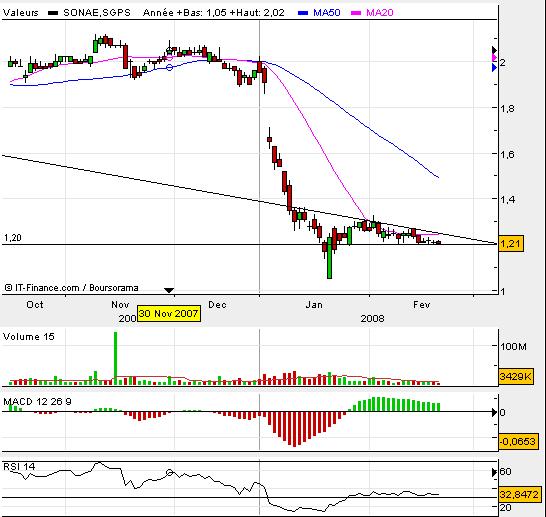Click the 100M volume axis label
This screenshot has height=517, width=546.
coord(514,346)
